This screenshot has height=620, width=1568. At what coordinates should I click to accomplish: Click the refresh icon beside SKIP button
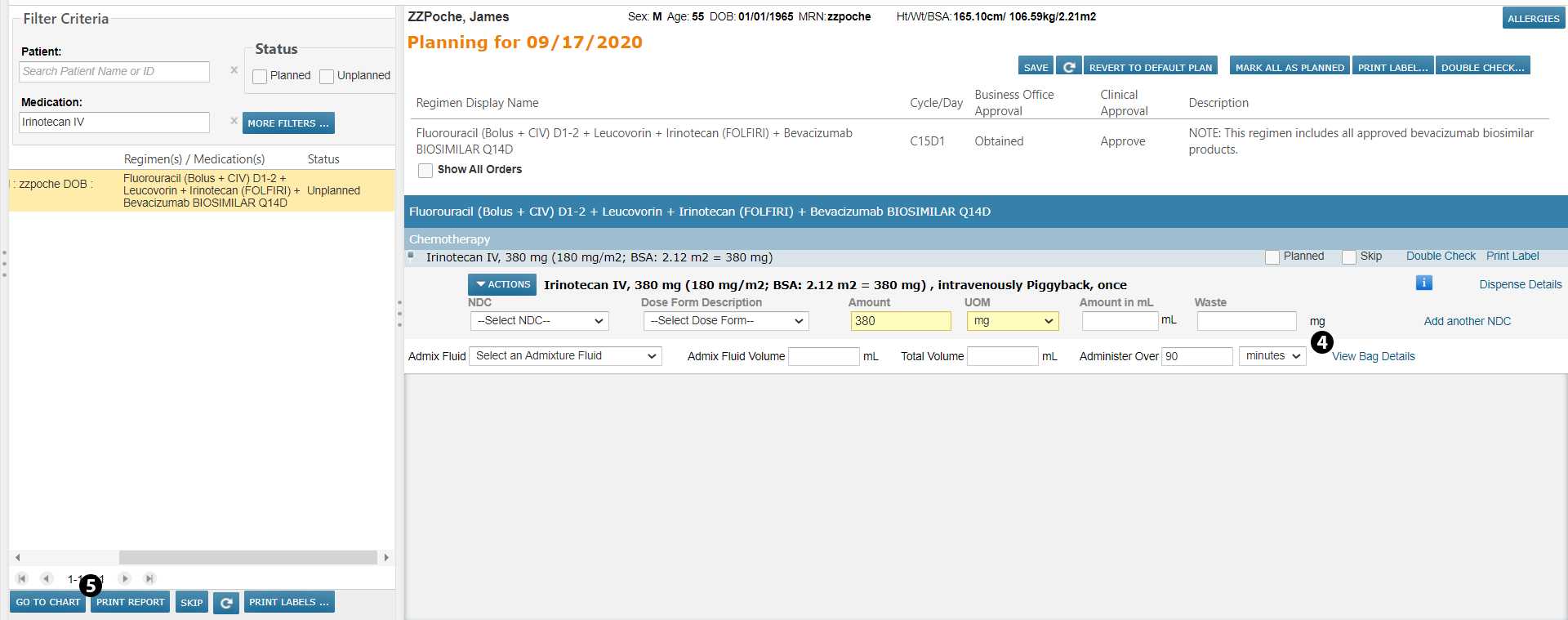click(x=226, y=603)
